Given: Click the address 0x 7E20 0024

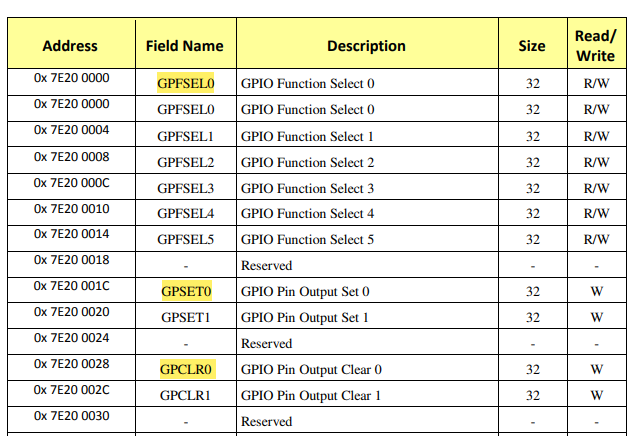Looking at the screenshot, I should pyautogui.click(x=72, y=339).
